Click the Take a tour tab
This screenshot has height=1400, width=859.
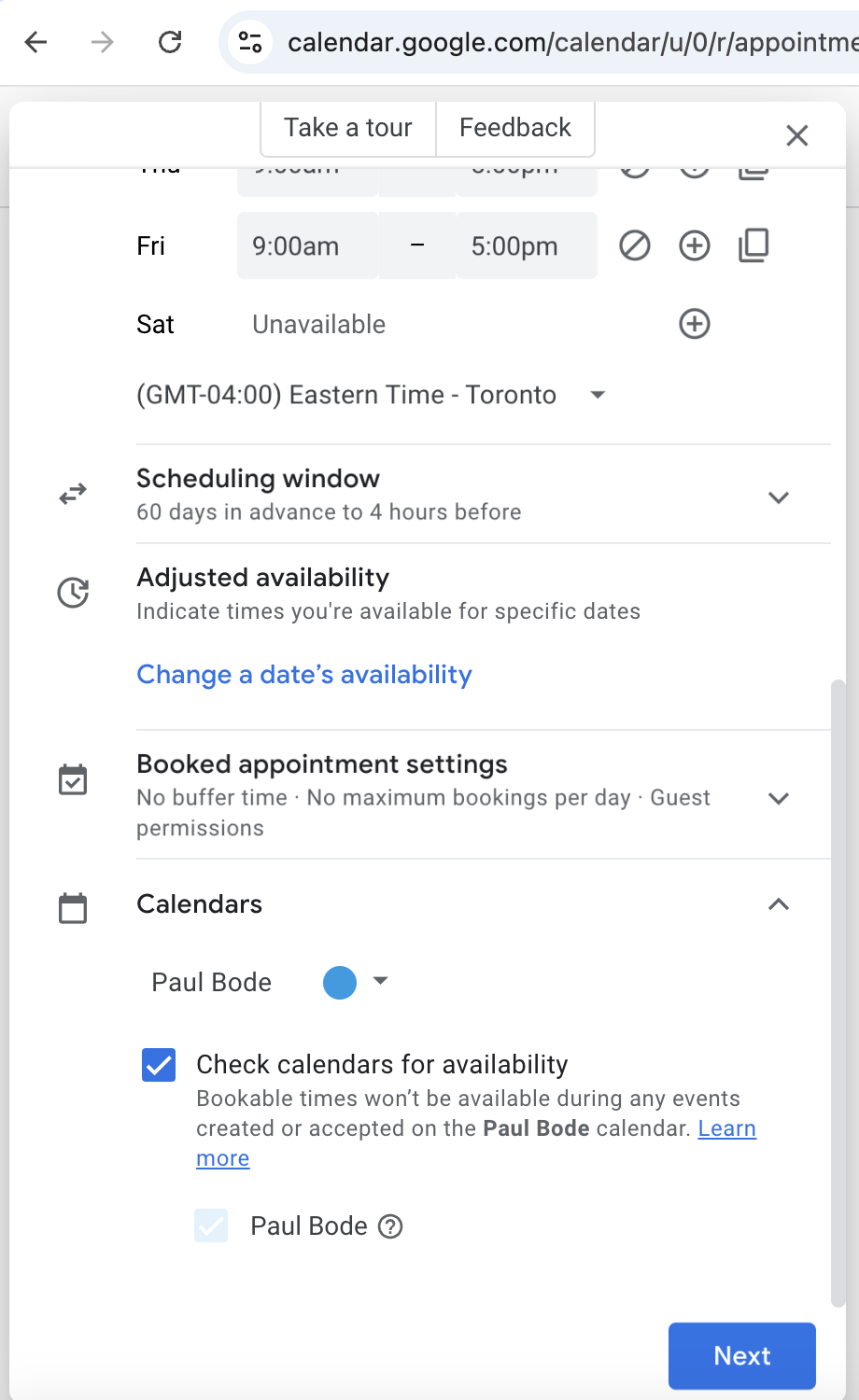pos(348,128)
